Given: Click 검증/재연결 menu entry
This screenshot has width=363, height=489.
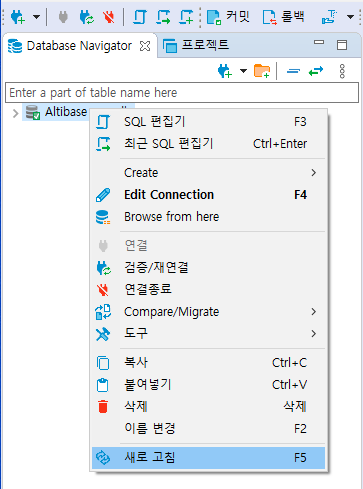Looking at the screenshot, I should [x=208, y=268].
